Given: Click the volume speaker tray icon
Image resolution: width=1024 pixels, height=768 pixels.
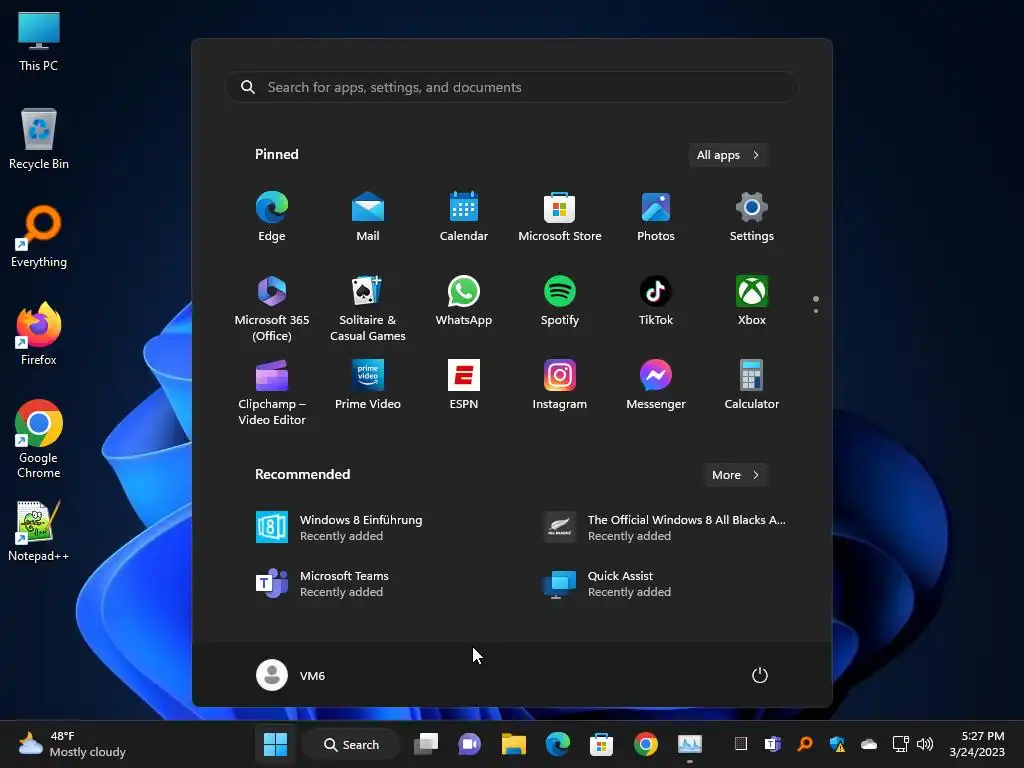Looking at the screenshot, I should [925, 744].
